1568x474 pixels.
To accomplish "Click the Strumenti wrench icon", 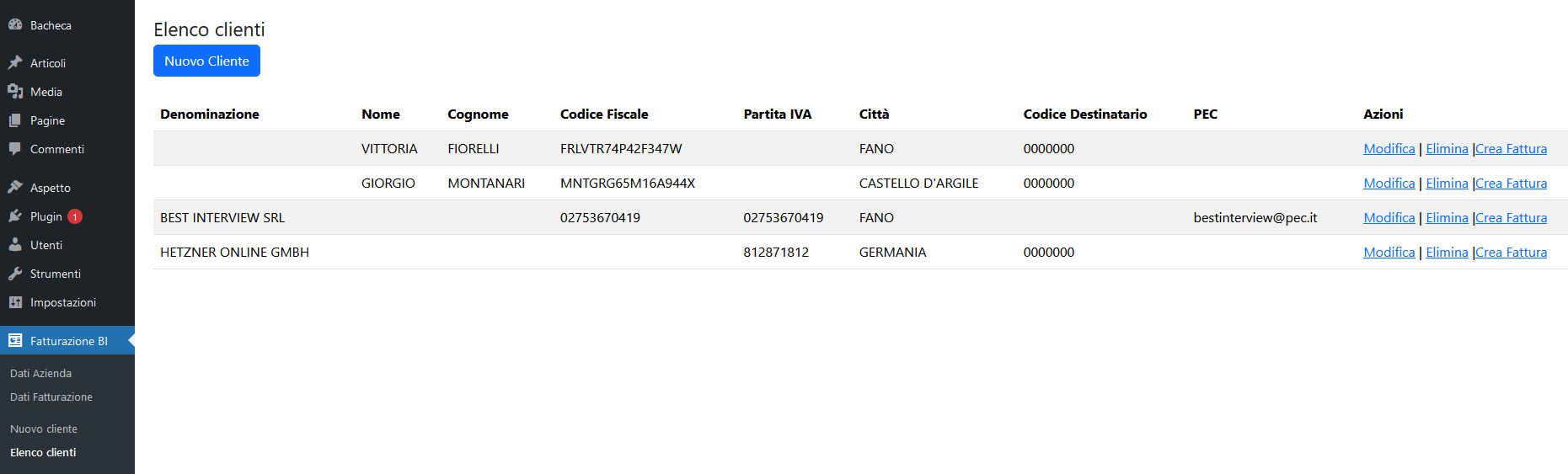I will click(15, 274).
